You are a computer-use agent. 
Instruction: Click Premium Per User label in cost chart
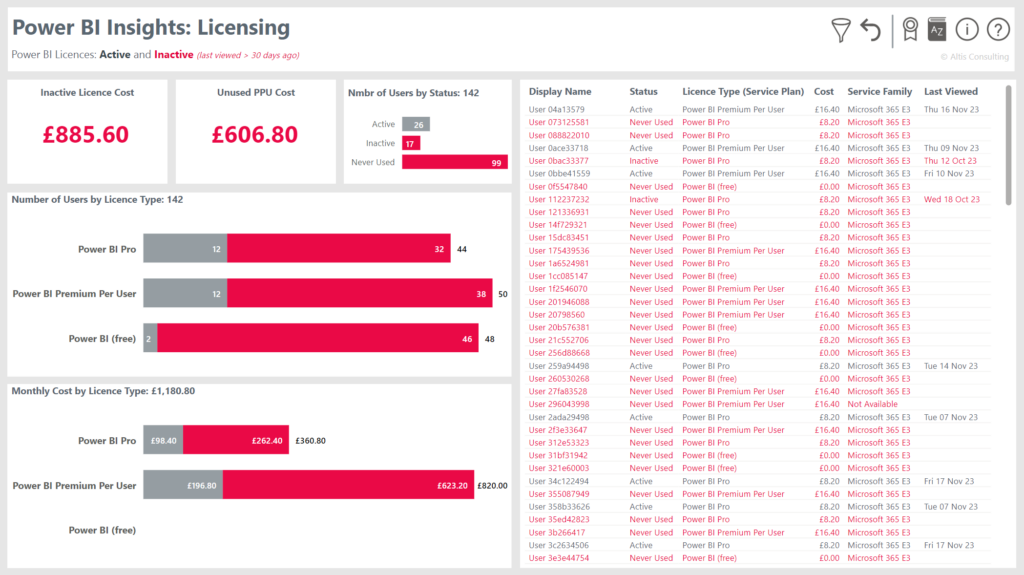pyautogui.click(x=74, y=485)
